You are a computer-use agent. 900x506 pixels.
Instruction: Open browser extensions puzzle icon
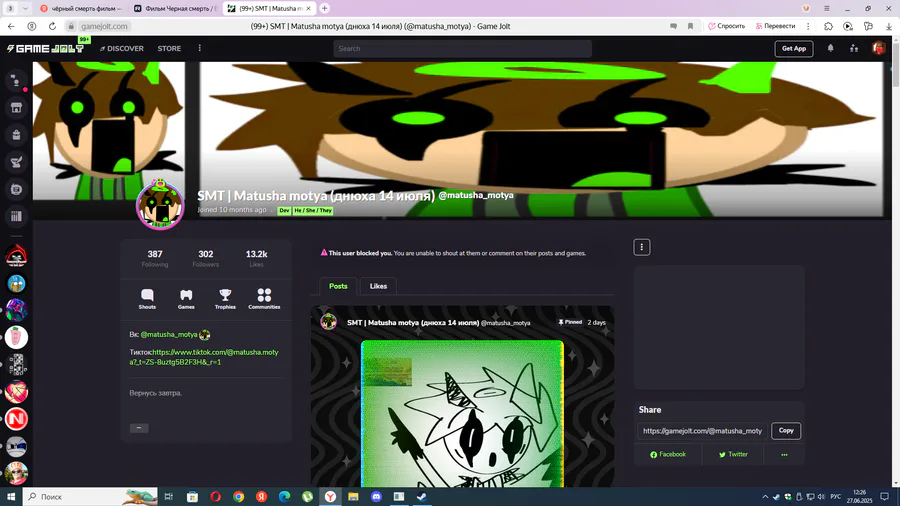828,26
